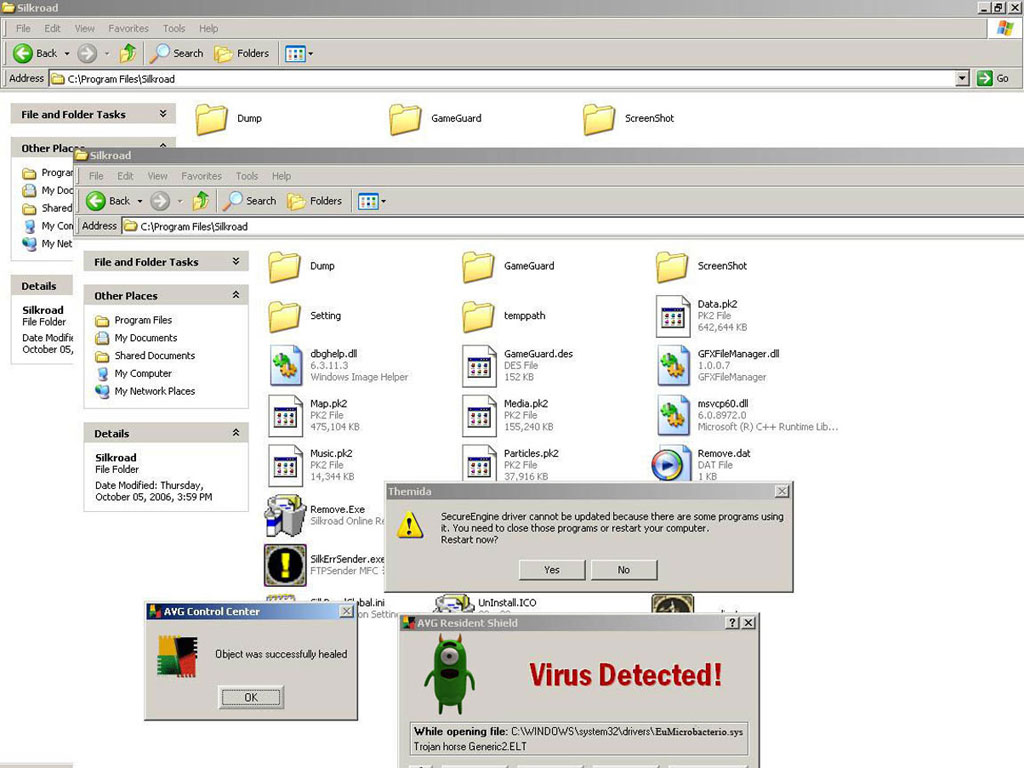Open Program Files link in front window
1024x768 pixels.
click(143, 321)
